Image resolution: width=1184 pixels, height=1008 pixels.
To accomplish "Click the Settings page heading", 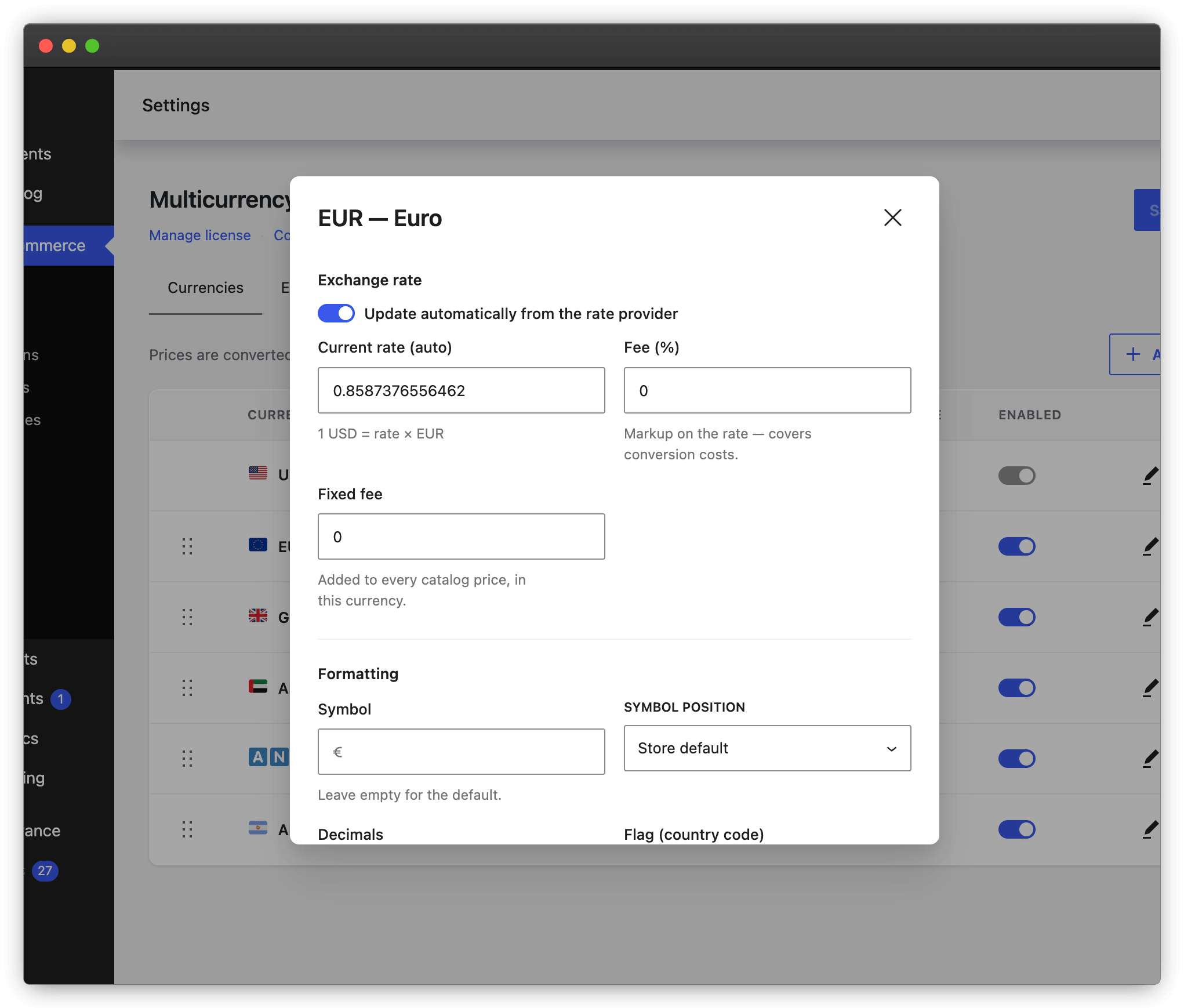I will 176,105.
